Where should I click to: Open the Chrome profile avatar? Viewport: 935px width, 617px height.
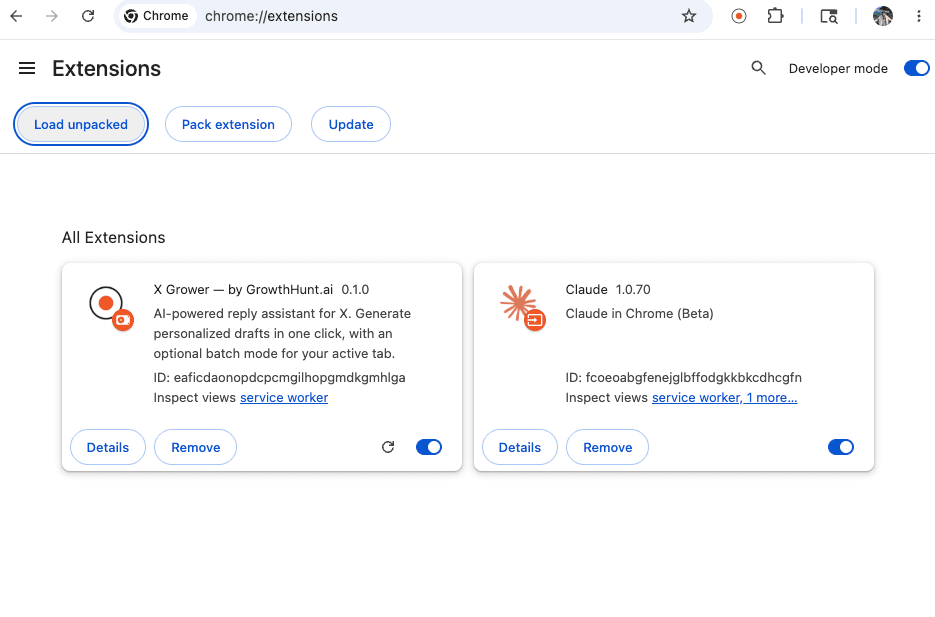(883, 16)
